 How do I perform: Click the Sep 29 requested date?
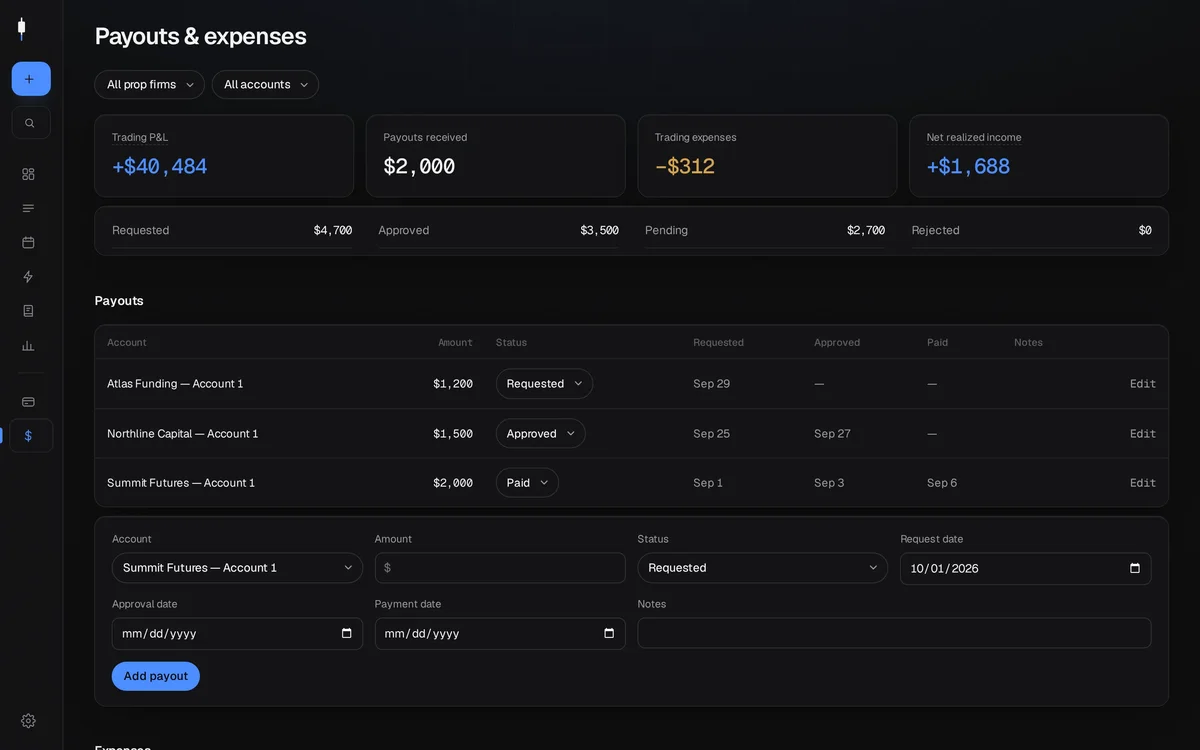click(712, 384)
